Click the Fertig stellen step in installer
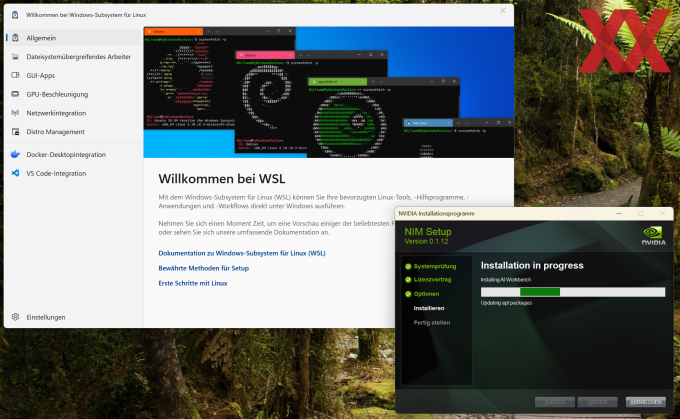This screenshot has height=419, width=680. tap(432, 323)
